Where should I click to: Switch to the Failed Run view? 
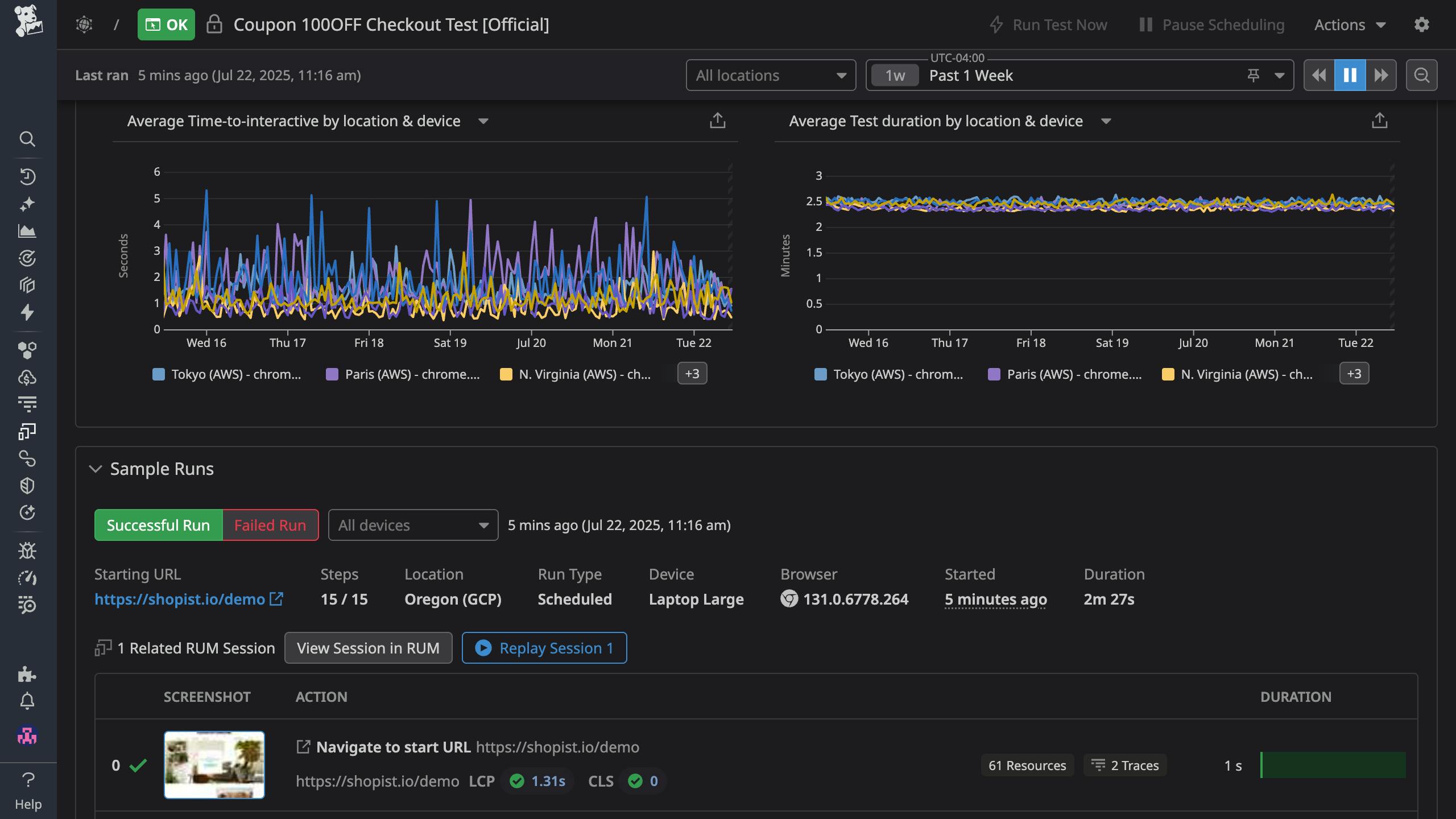click(x=270, y=524)
